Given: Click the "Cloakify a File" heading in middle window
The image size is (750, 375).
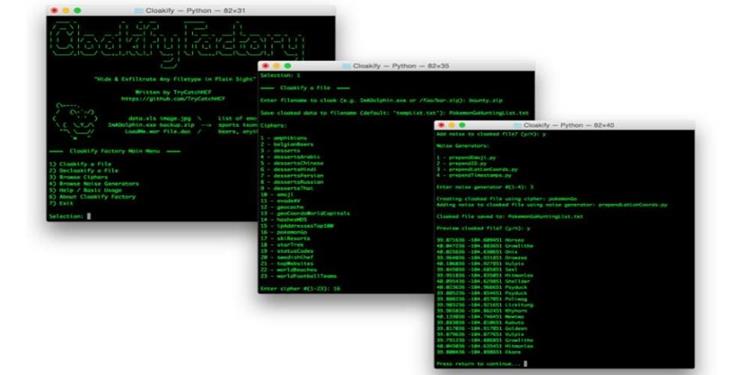Looking at the screenshot, I should pyautogui.click(x=305, y=88).
